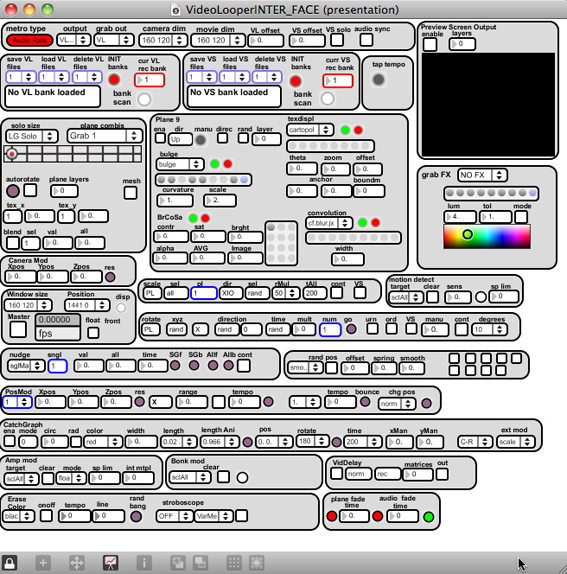Click the Audio Rate metro type button
The width and height of the screenshot is (567, 574).
point(30,40)
